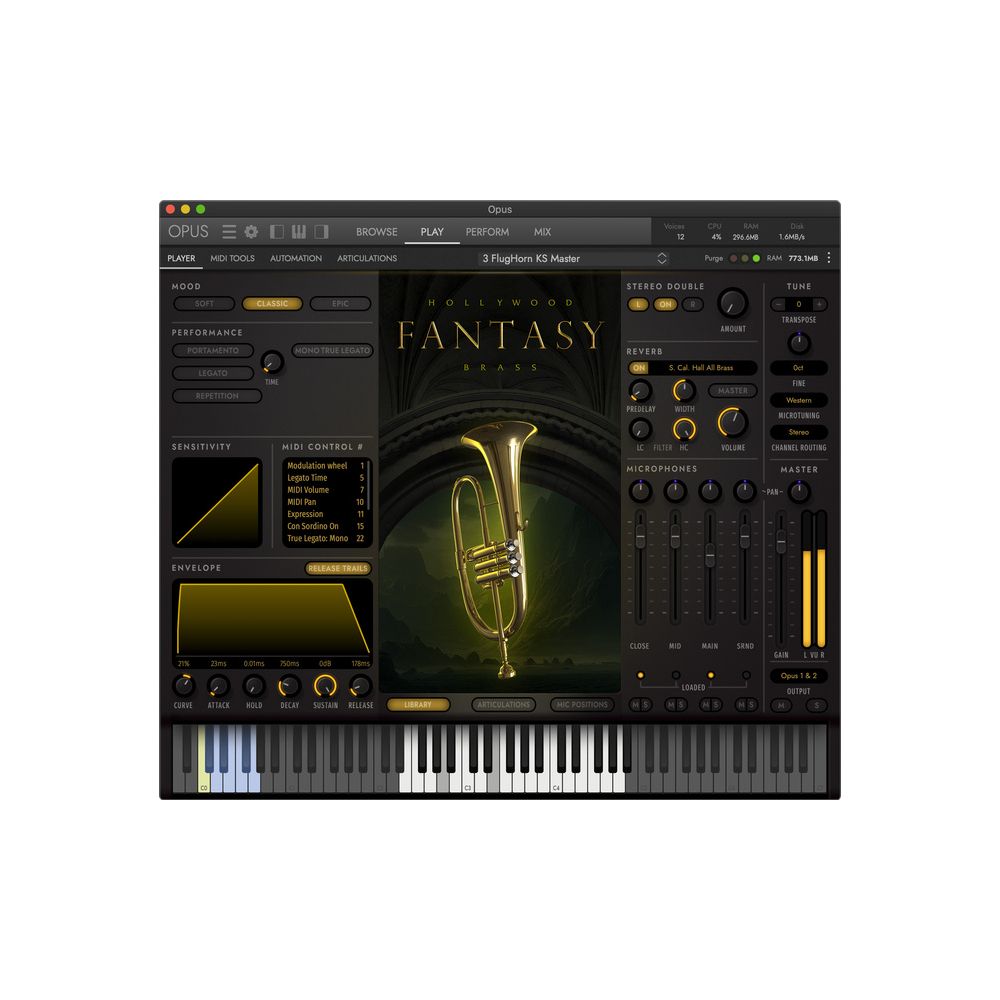Adjust the Master Gain fader
Viewport: 1000px width, 1000px height.
click(781, 541)
